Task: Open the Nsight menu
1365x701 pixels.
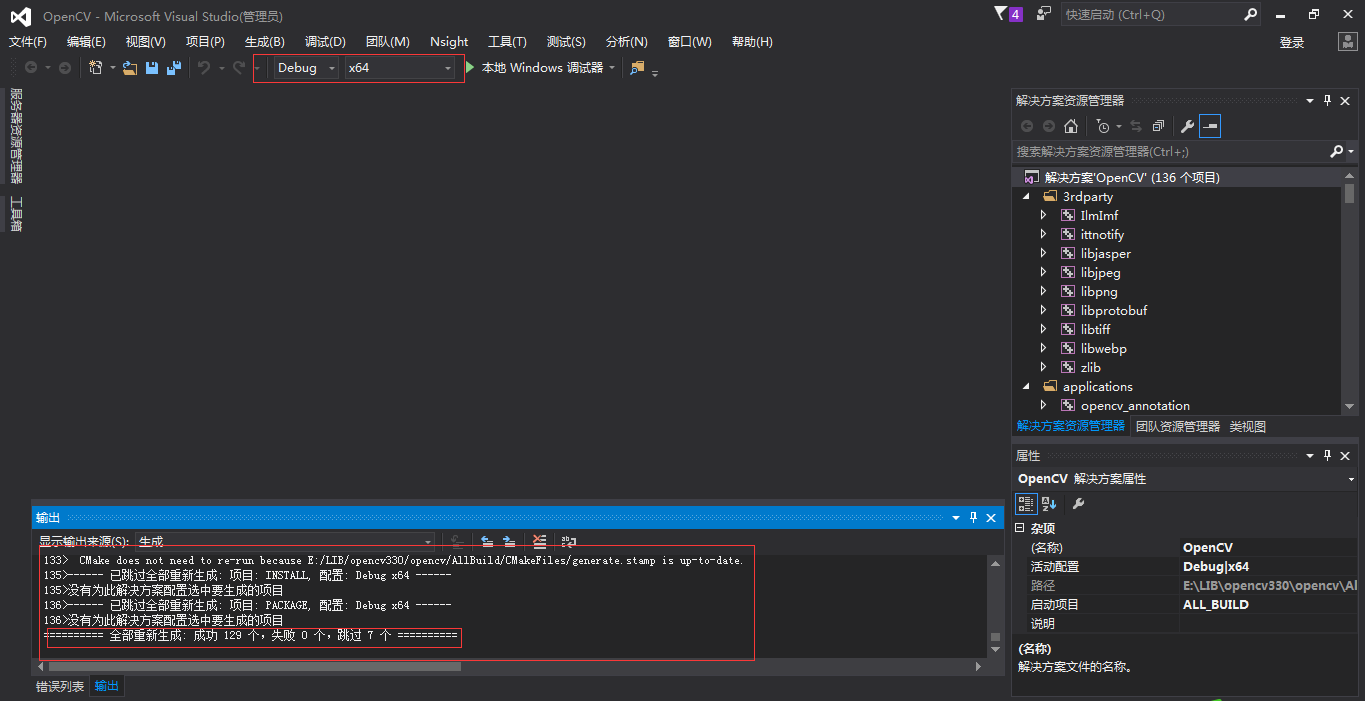Action: [449, 42]
